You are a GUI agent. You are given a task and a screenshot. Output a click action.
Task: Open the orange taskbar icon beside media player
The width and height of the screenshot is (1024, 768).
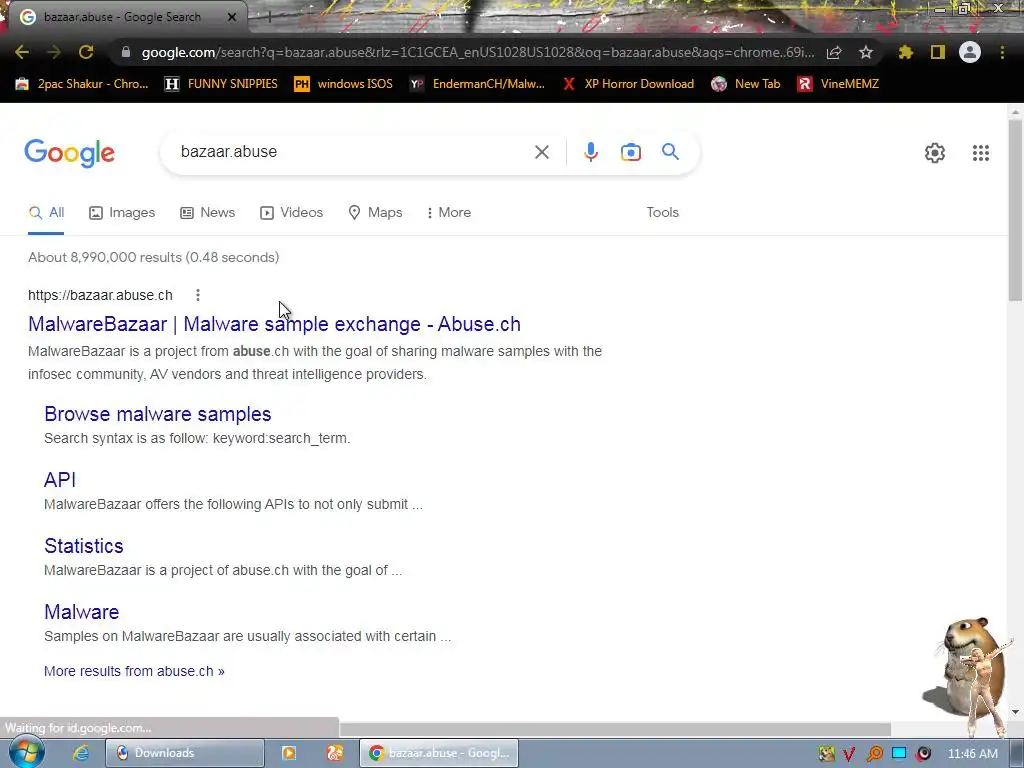[x=335, y=753]
